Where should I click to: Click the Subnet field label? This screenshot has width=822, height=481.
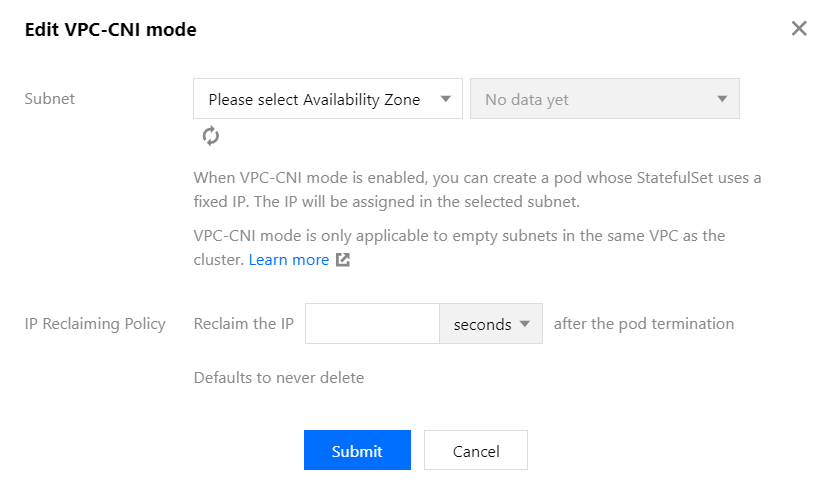pyautogui.click(x=50, y=99)
